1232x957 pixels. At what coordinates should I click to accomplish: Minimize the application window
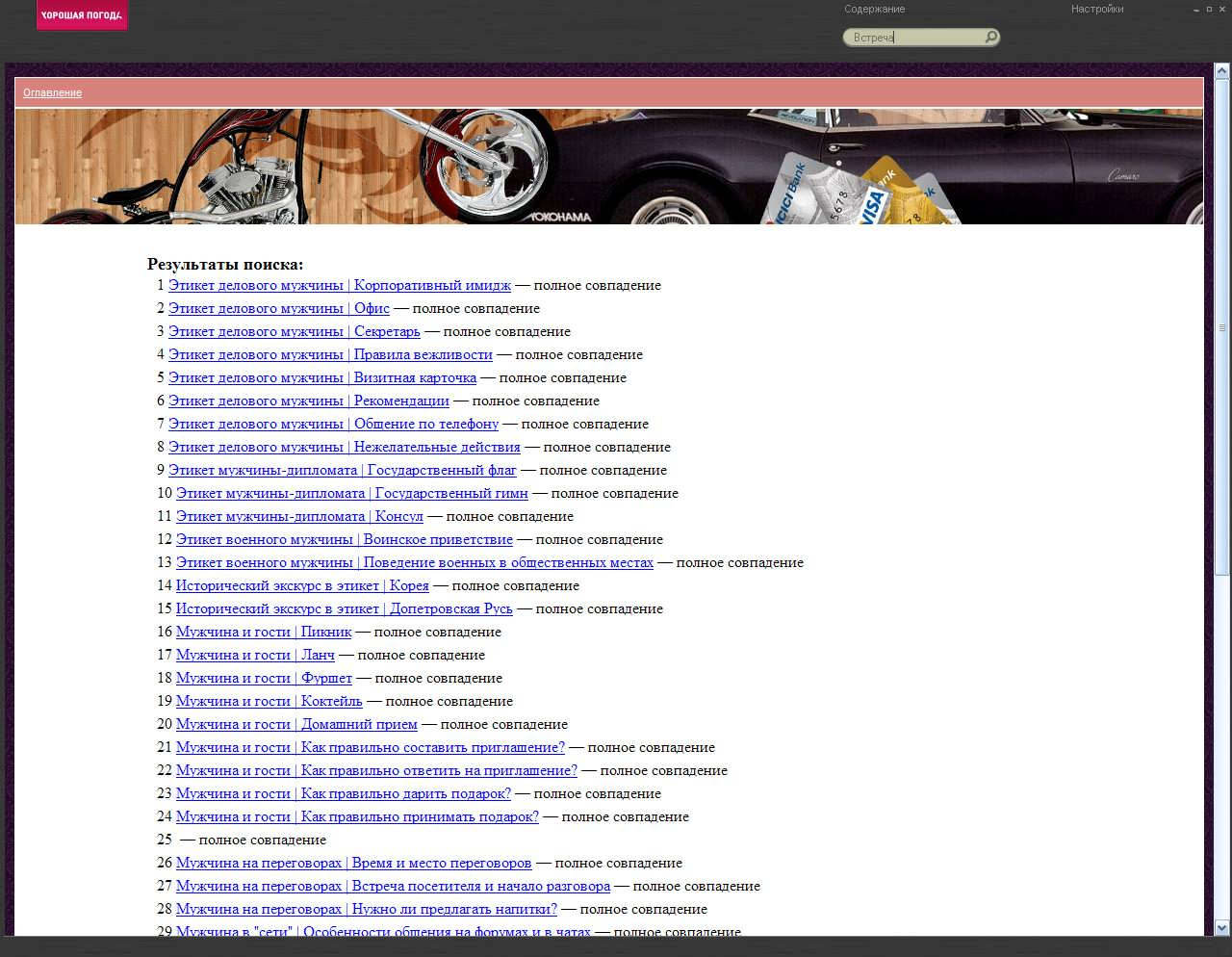[x=1196, y=10]
